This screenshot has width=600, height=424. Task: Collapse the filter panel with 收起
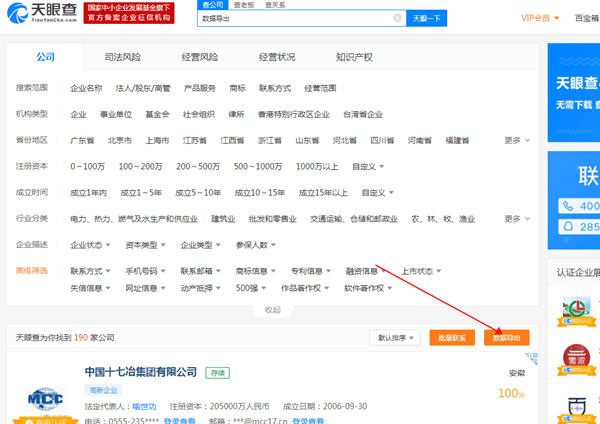pyautogui.click(x=272, y=310)
